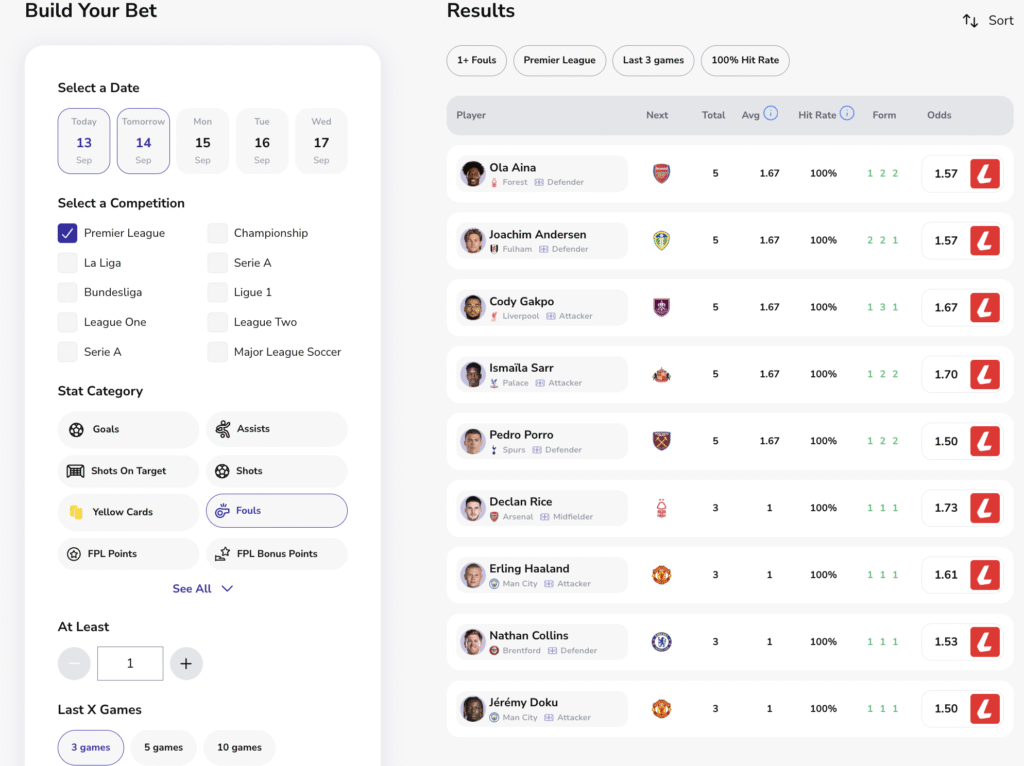Uncheck the Premier League checkbox
Image resolution: width=1024 pixels, height=766 pixels.
(68, 233)
